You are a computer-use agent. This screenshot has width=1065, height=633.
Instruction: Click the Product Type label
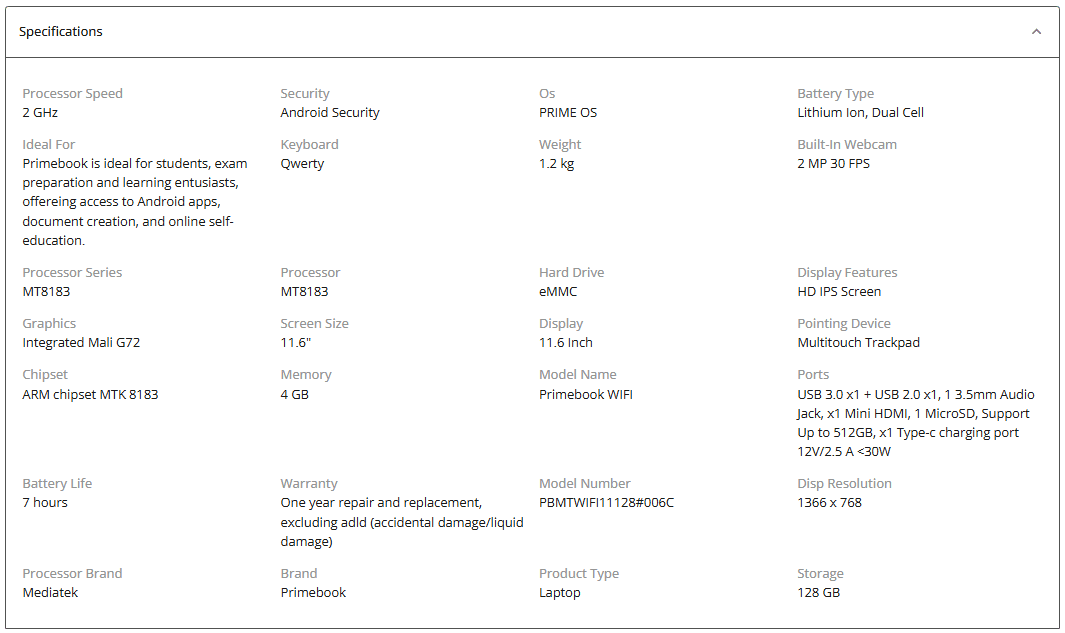(x=579, y=573)
